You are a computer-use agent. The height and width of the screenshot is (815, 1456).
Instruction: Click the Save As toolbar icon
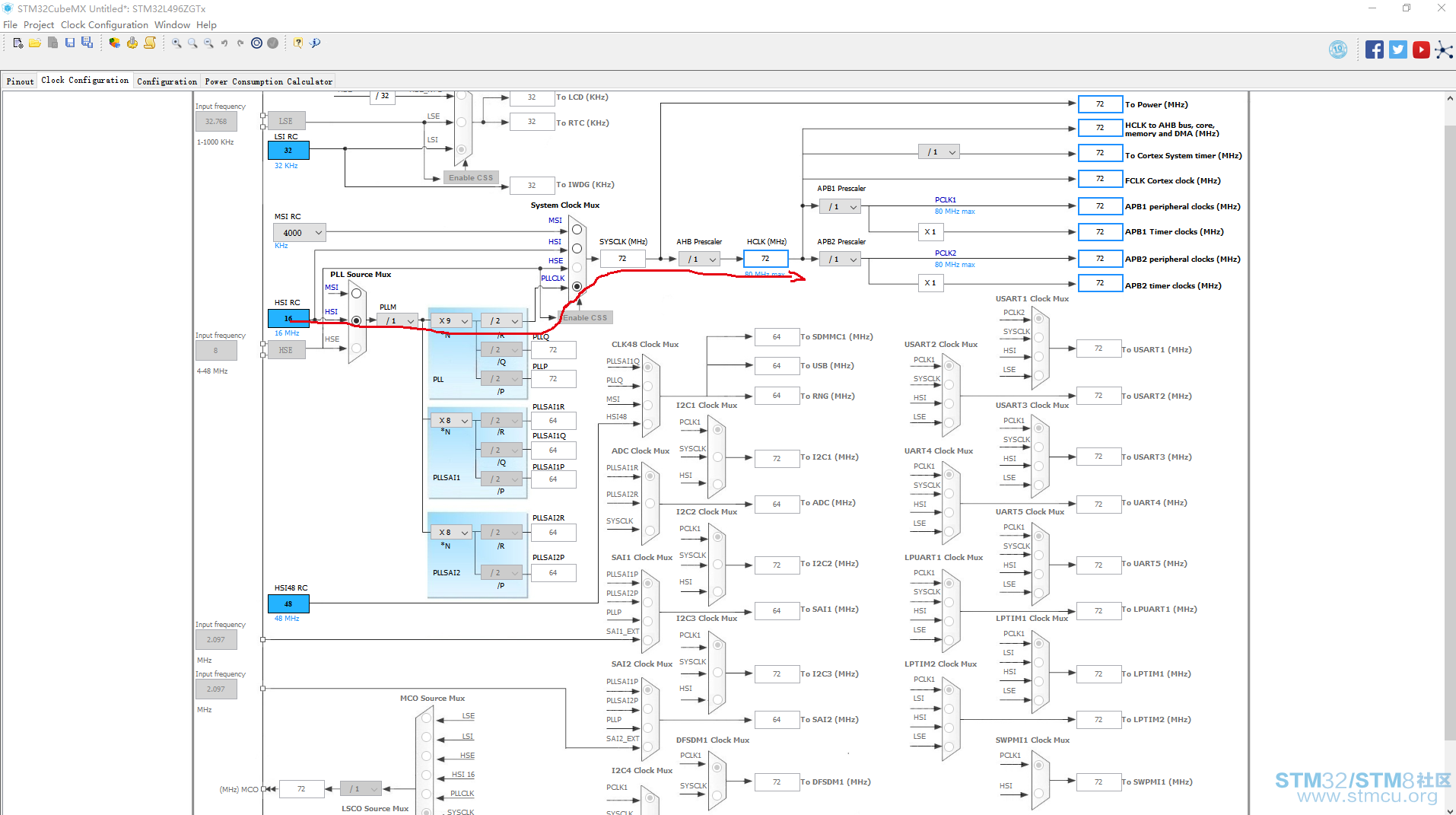87,43
